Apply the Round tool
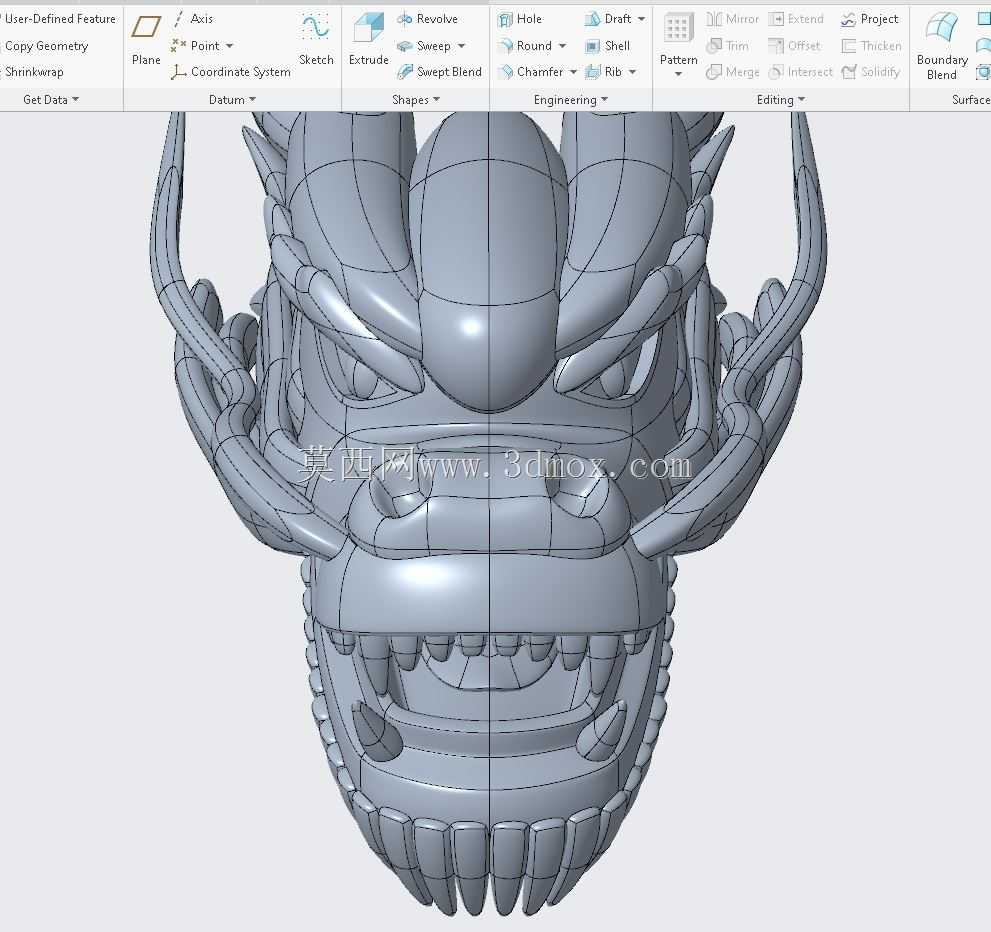The image size is (991, 932). pyautogui.click(x=525, y=45)
